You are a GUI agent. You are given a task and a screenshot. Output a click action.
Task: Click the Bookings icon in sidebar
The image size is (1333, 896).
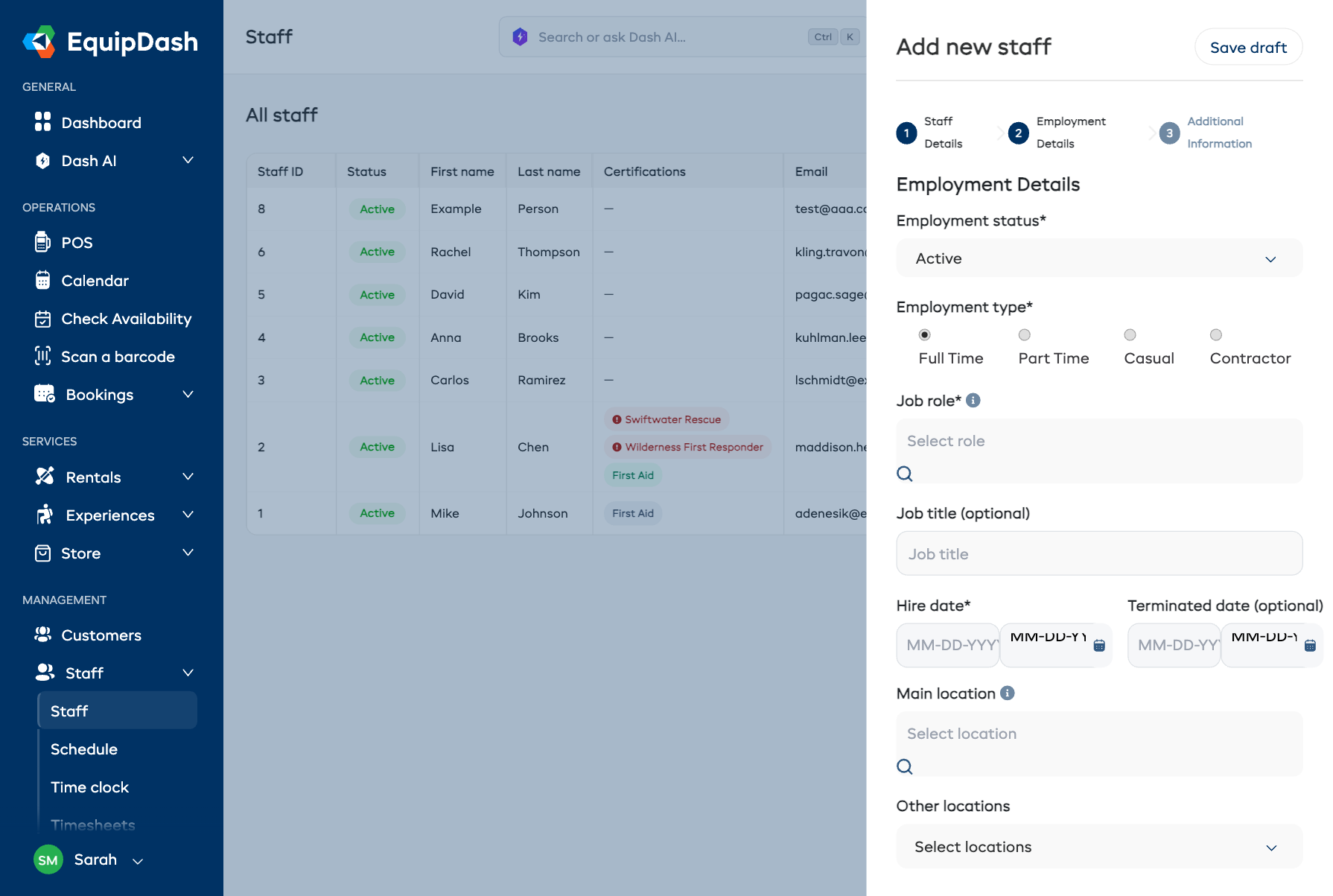(45, 394)
